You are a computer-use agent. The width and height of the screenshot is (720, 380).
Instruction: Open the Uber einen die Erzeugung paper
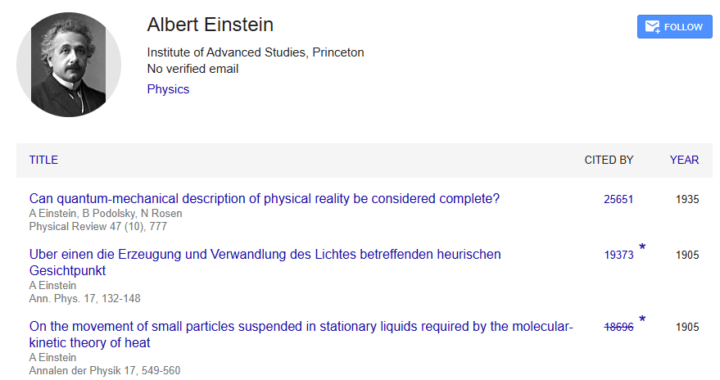pos(265,262)
